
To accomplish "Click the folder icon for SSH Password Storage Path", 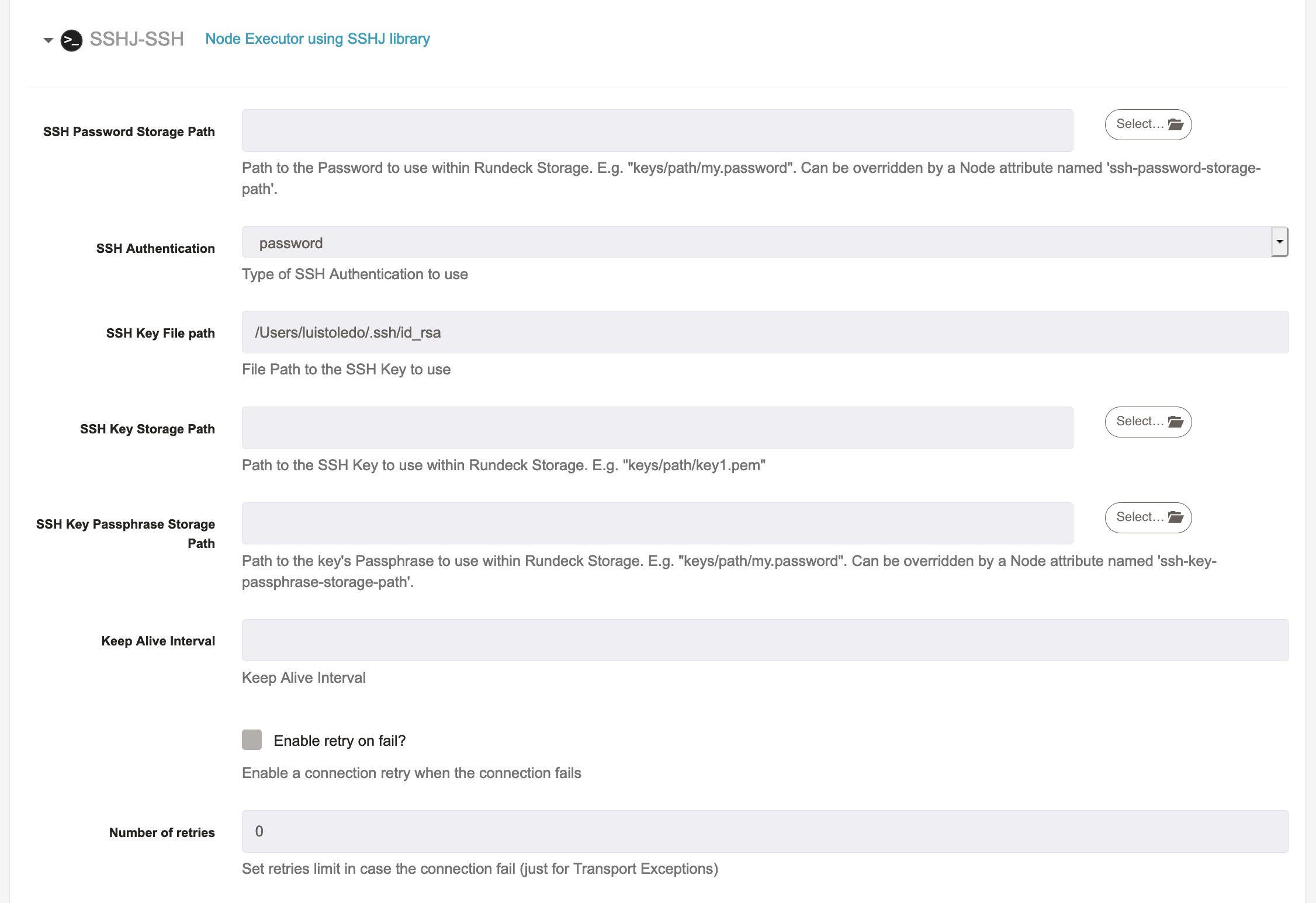I will click(1175, 124).
